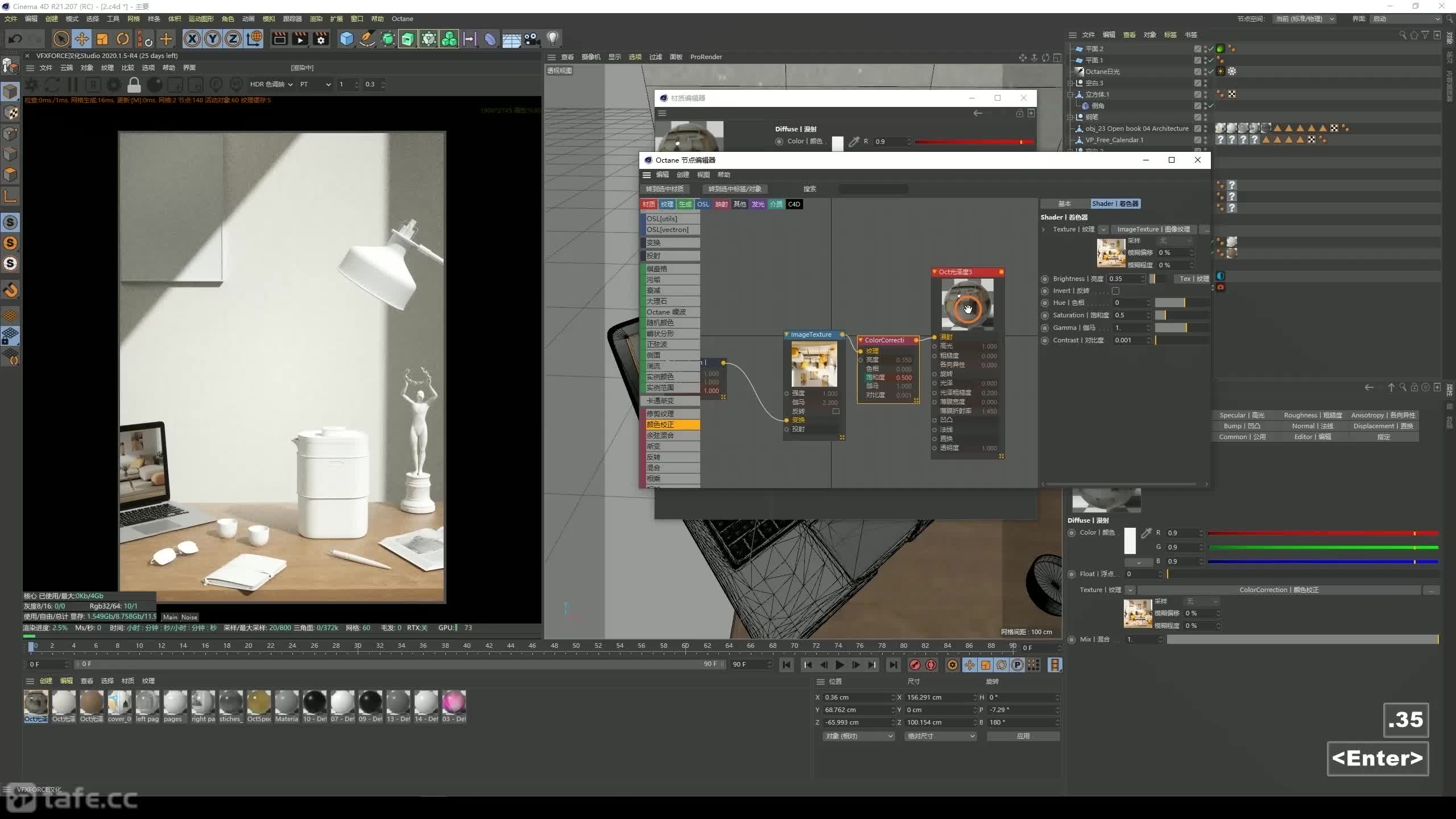Click the Hue 色相 slider
1456x819 pixels.
tap(1181, 303)
